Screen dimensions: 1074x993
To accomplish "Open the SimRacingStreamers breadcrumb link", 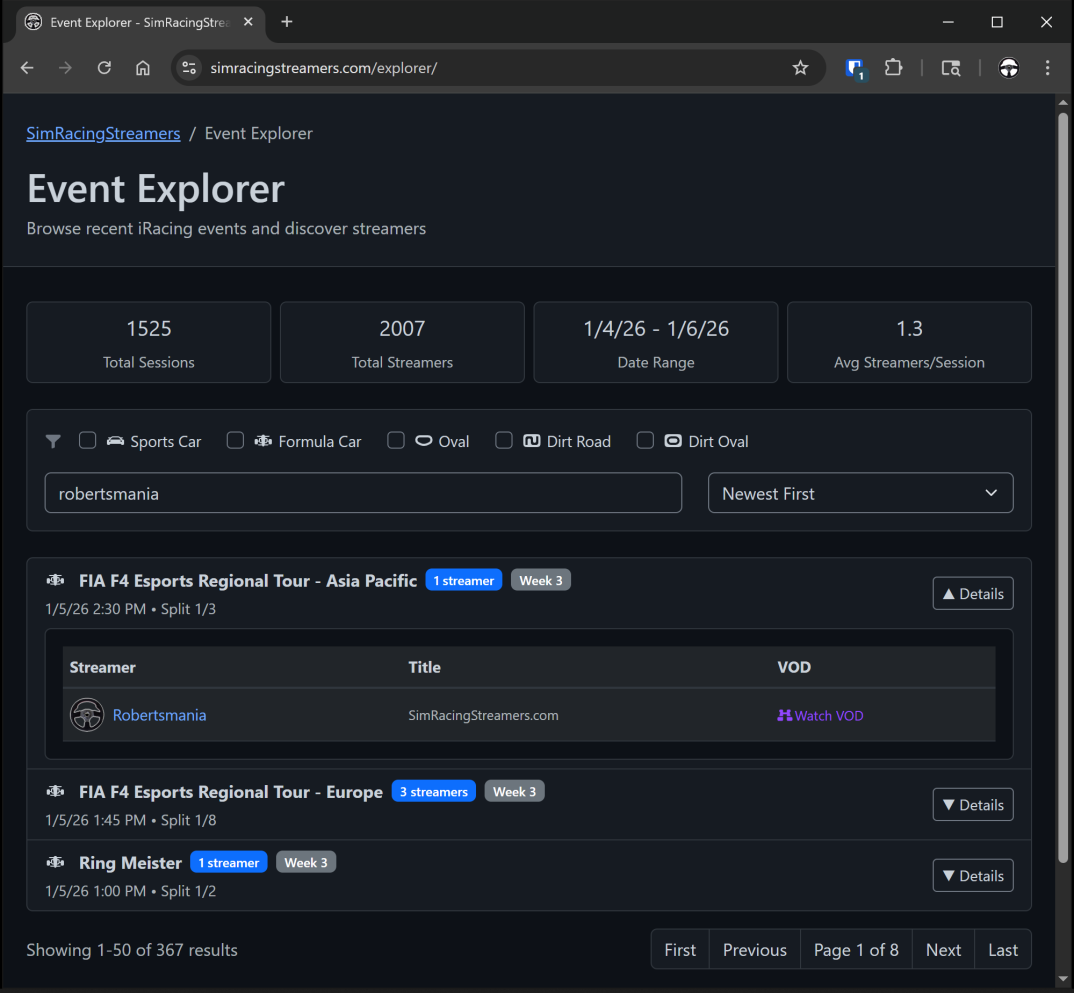I will point(103,133).
